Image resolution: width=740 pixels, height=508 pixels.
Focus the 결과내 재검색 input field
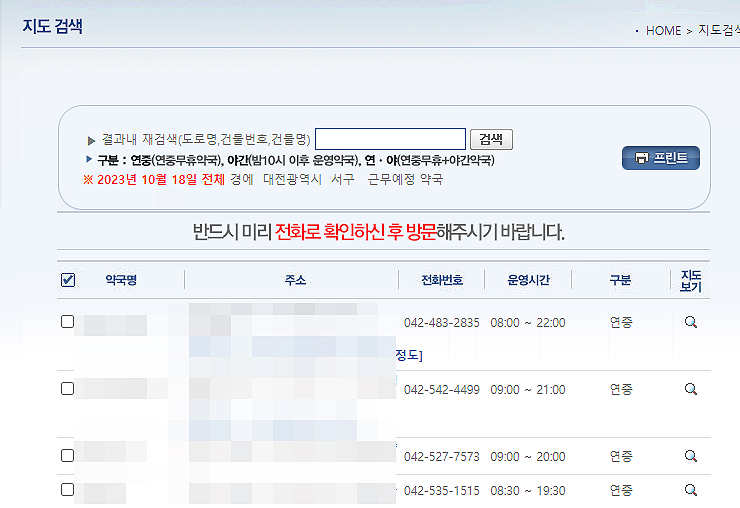point(390,139)
